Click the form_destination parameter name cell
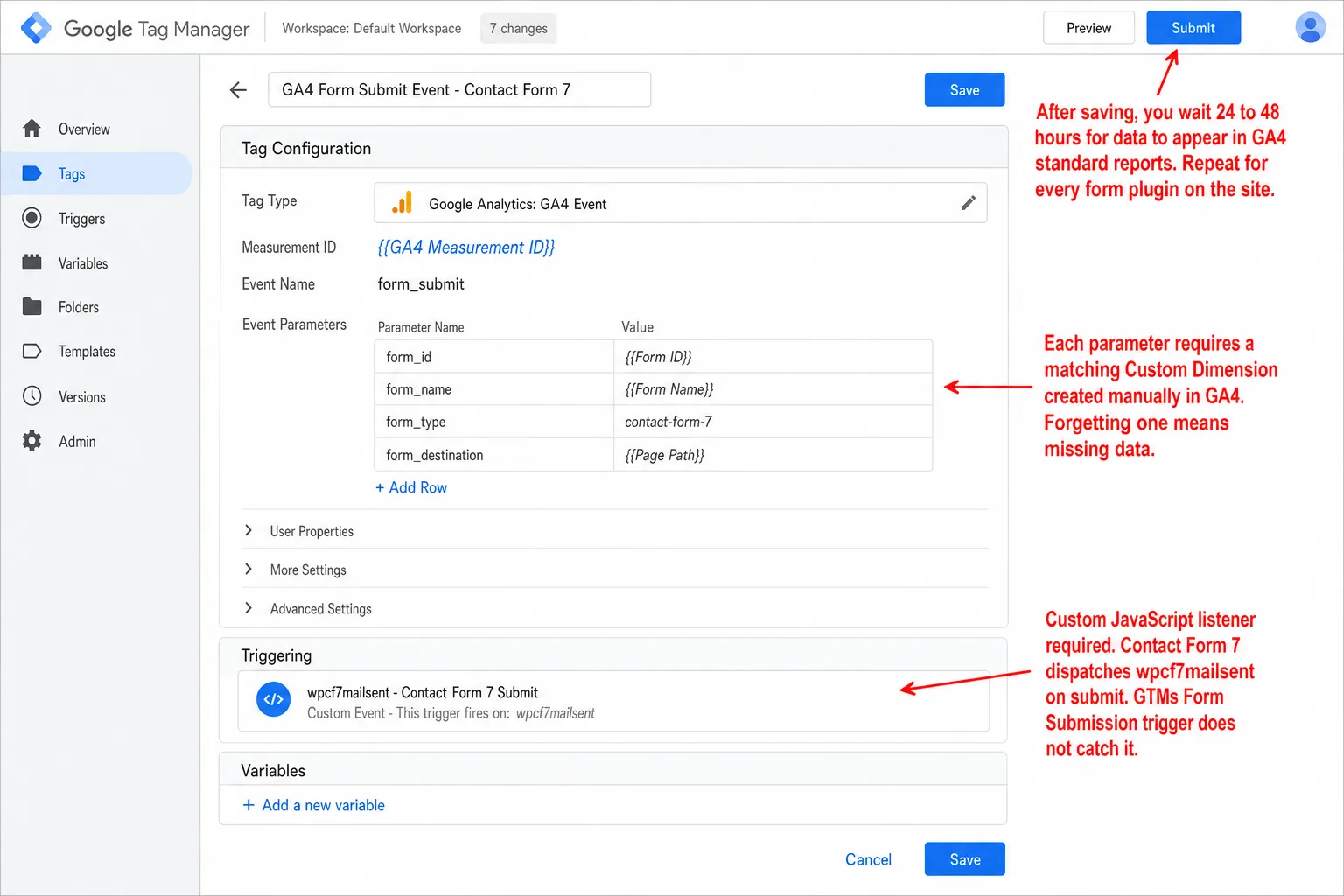Viewport: 1344px width, 896px height. pos(494,455)
